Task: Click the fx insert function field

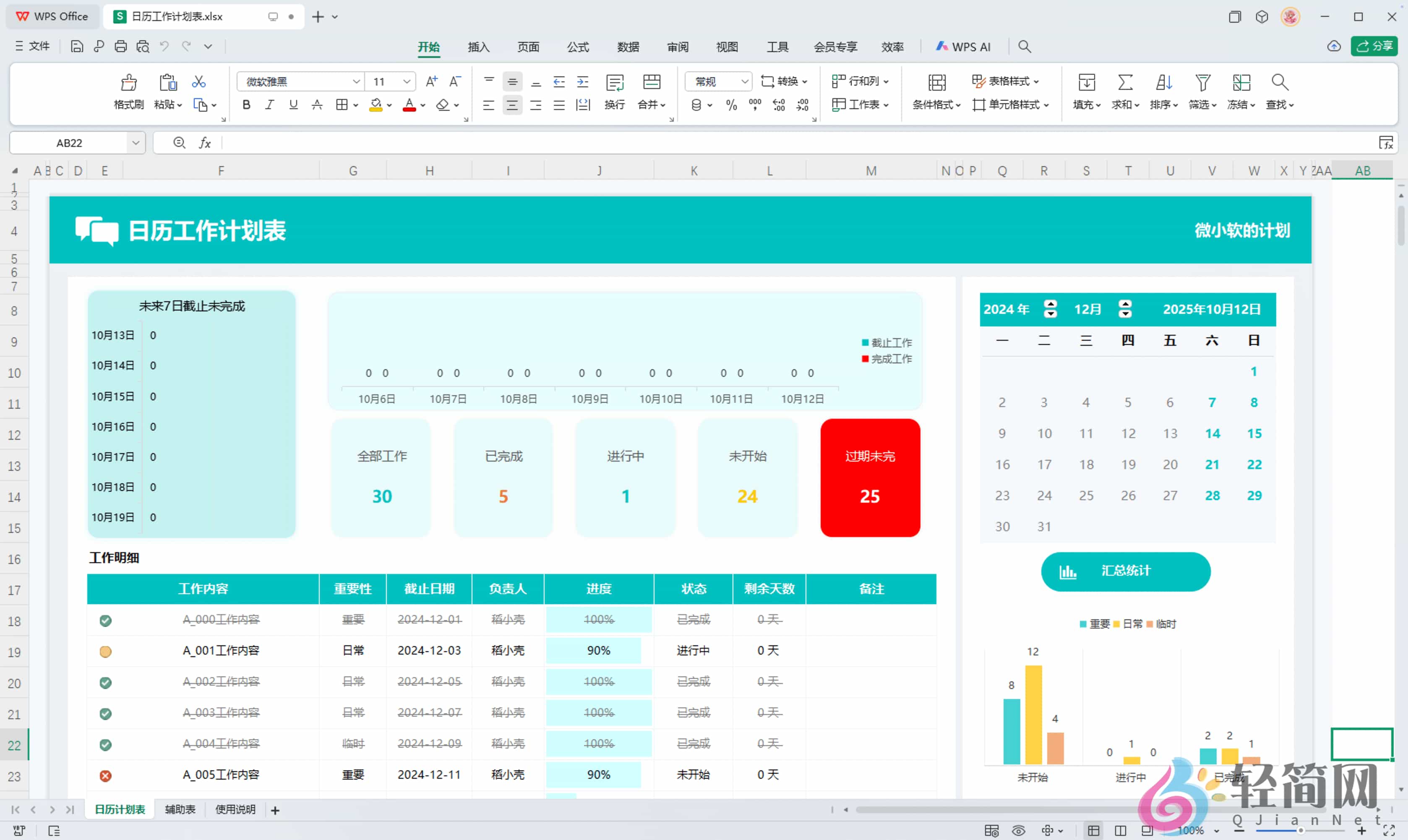Action: coord(205,143)
